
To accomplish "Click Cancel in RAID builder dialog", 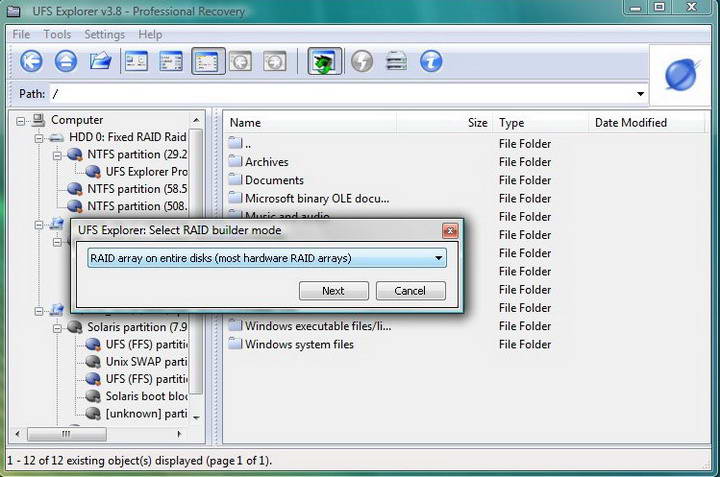I will pos(410,291).
